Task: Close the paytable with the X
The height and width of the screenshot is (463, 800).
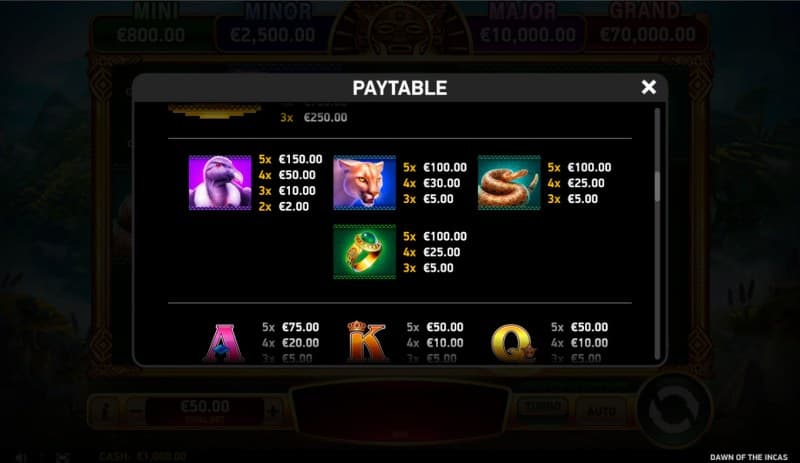Action: 648,87
